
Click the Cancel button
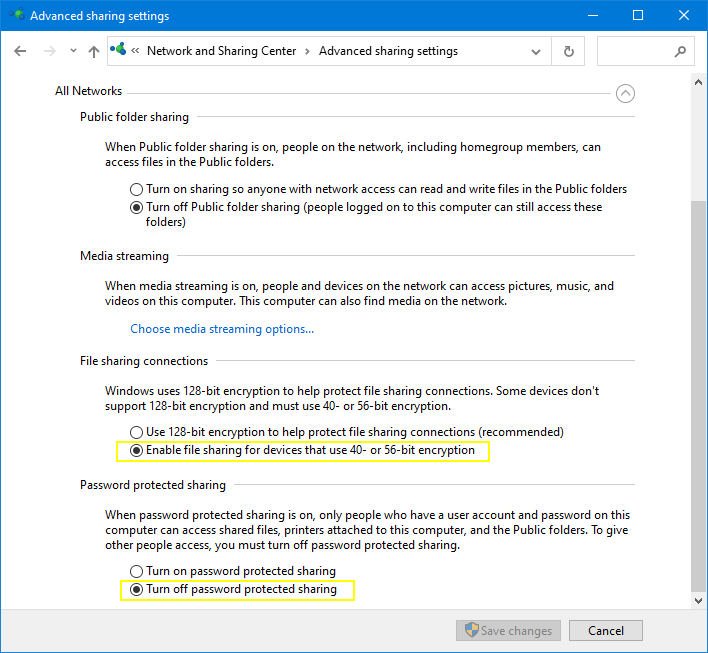pyautogui.click(x=606, y=631)
